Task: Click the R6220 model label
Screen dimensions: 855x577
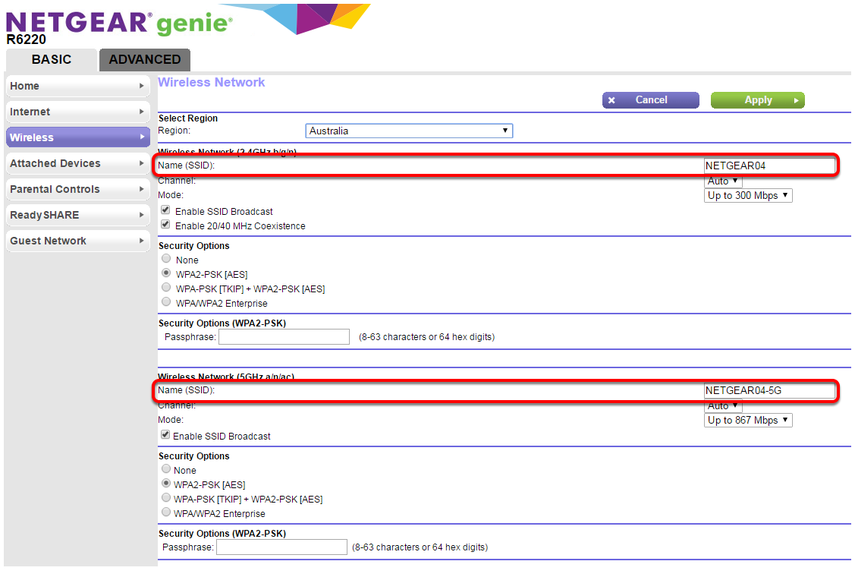Action: 26,40
